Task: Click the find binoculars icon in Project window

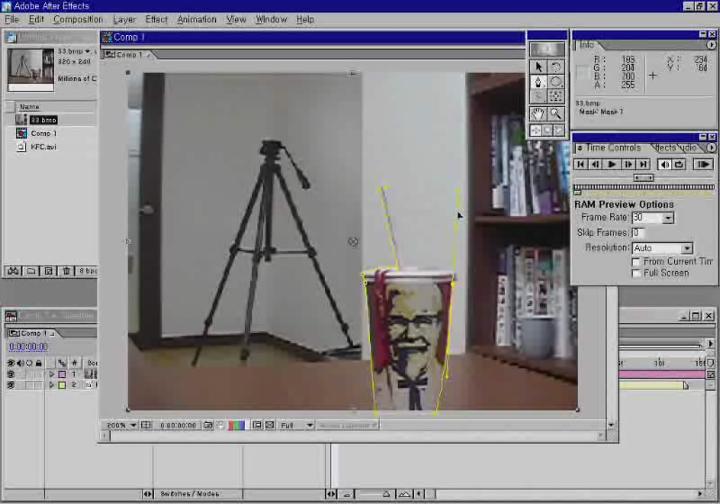Action: tap(13, 271)
